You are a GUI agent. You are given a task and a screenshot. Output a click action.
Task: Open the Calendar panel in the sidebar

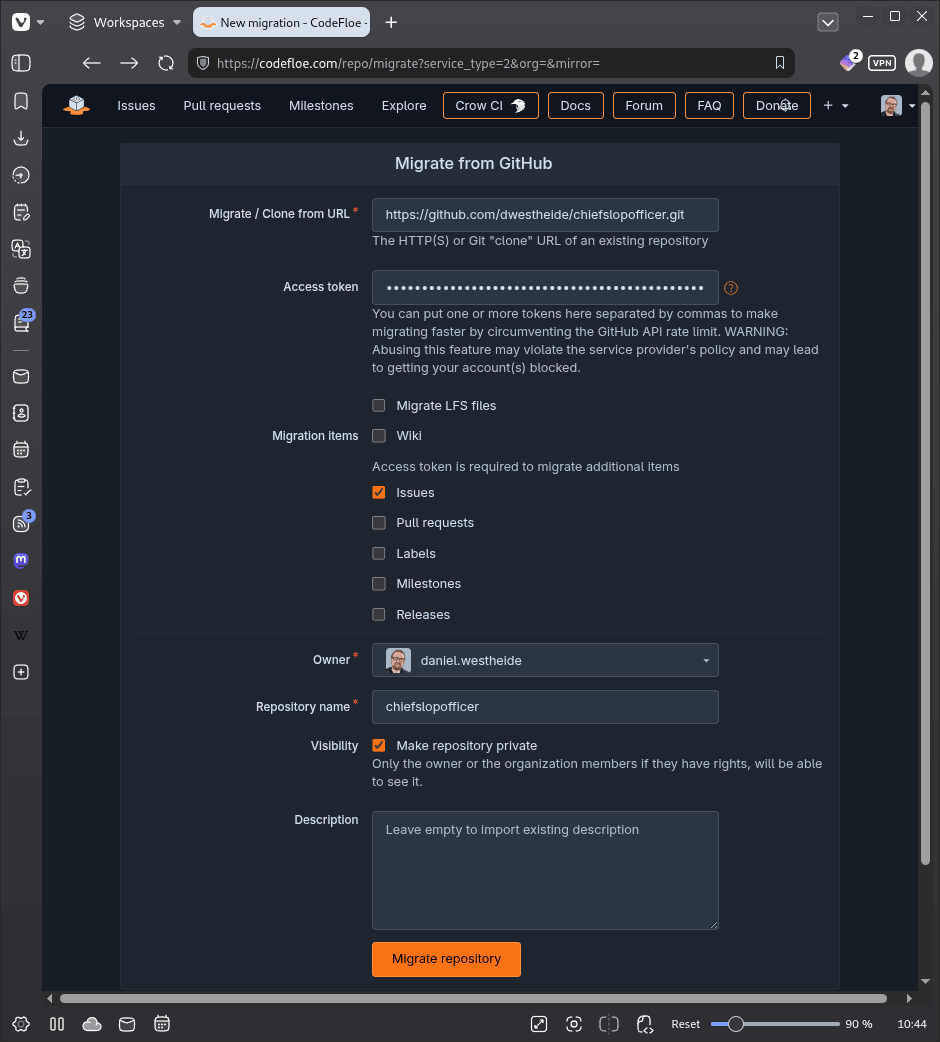[x=21, y=450]
